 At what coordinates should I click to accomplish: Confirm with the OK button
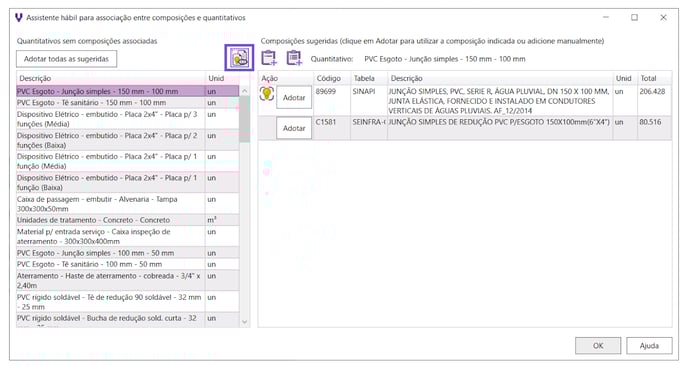point(598,345)
